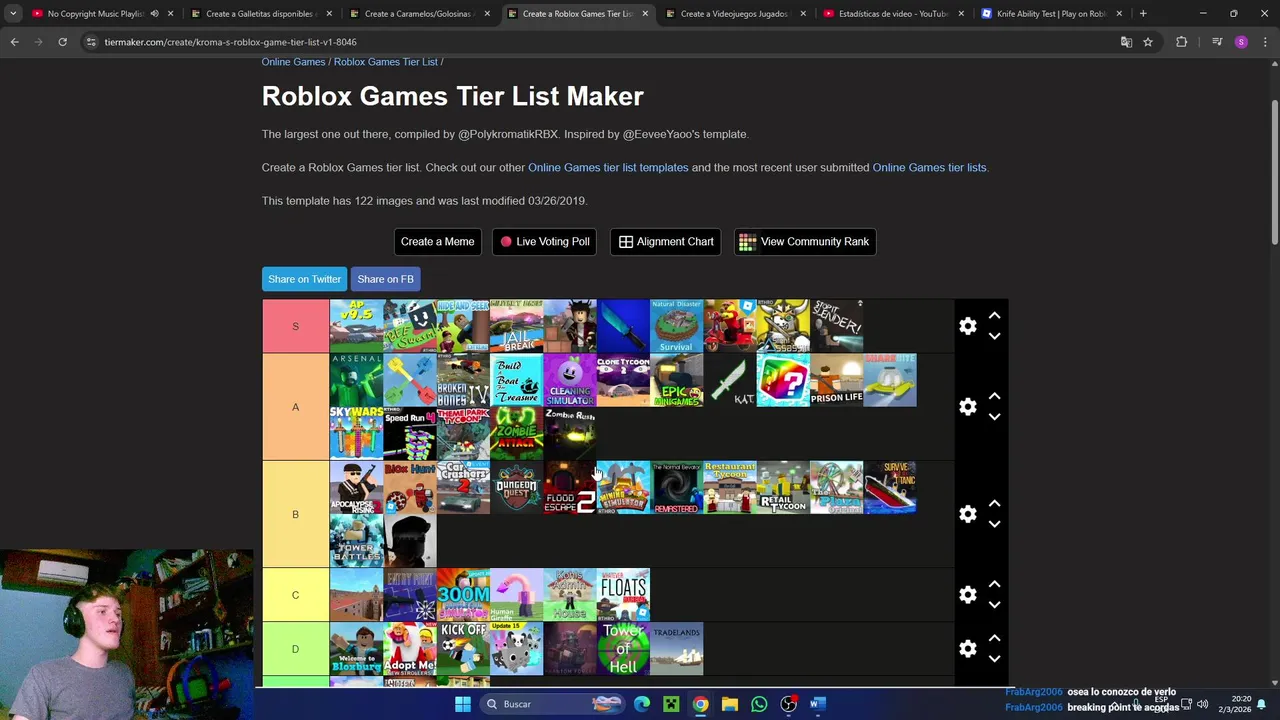
Task: Open the Alignment Chart
Action: pos(665,241)
